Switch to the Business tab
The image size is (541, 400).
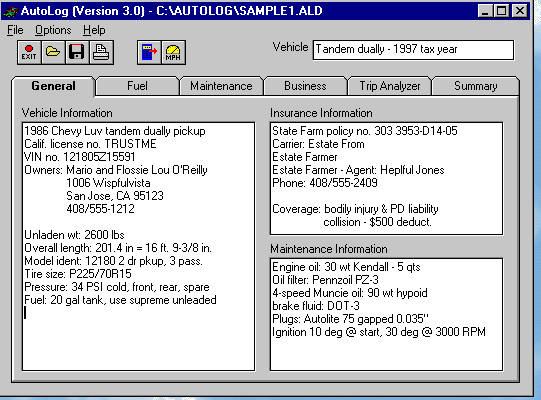tap(305, 86)
